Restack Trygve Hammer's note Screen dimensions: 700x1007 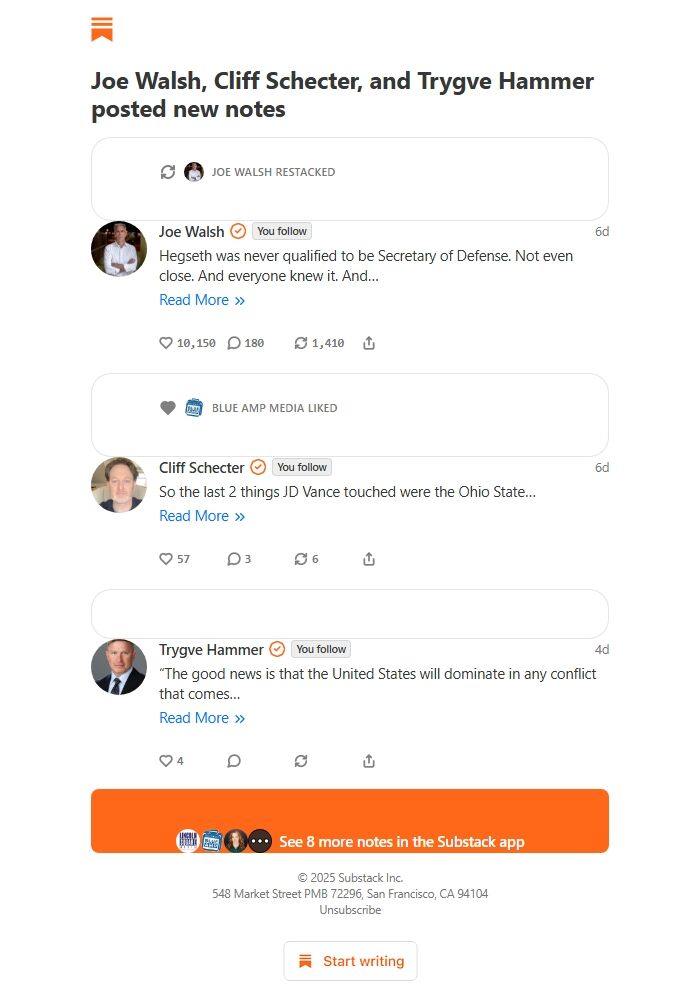coord(301,761)
